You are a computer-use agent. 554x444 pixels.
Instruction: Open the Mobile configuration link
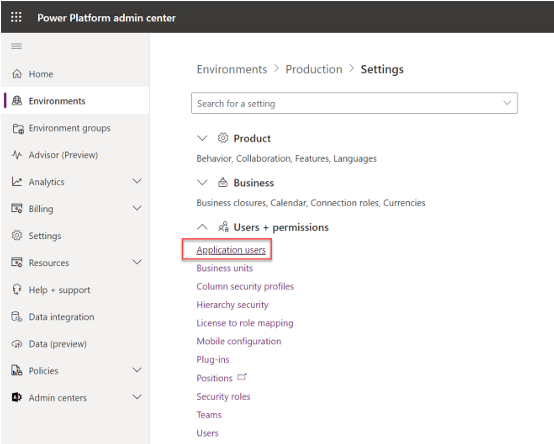click(x=239, y=341)
